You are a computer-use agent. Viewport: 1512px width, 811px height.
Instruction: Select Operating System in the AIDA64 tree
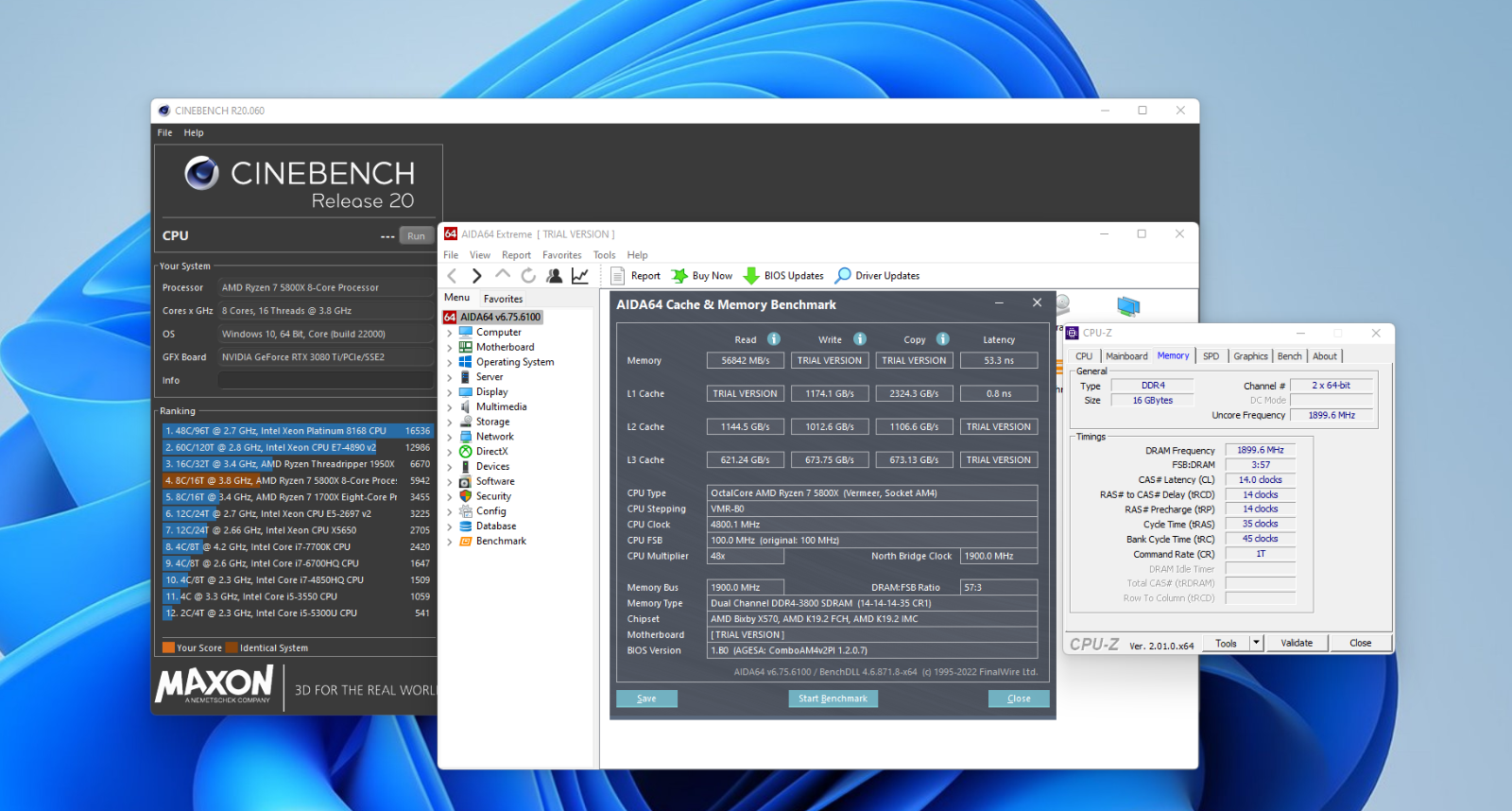tap(515, 362)
